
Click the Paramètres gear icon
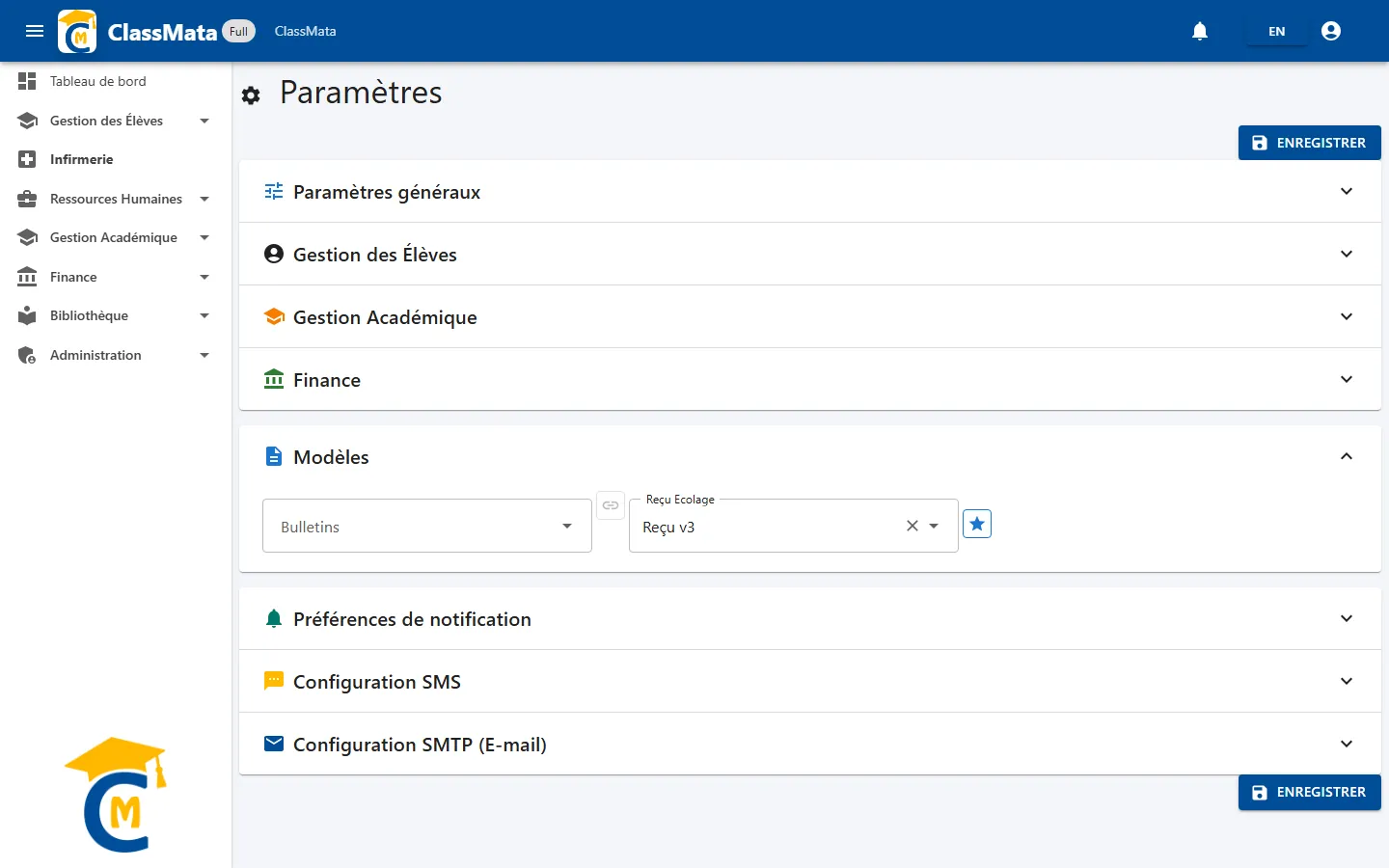(251, 95)
